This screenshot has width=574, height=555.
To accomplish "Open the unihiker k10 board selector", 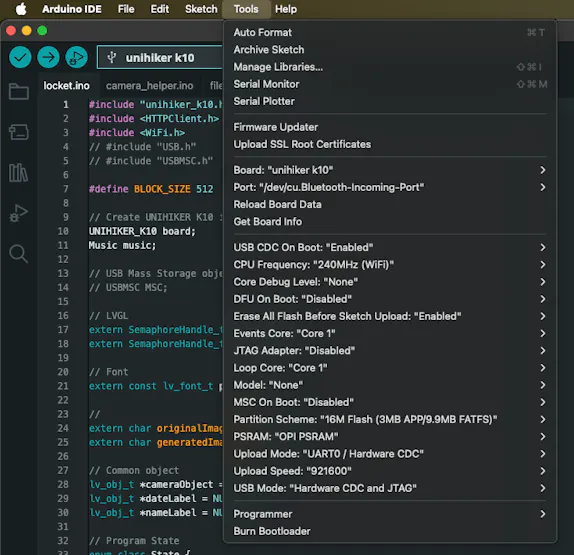I will pos(160,57).
